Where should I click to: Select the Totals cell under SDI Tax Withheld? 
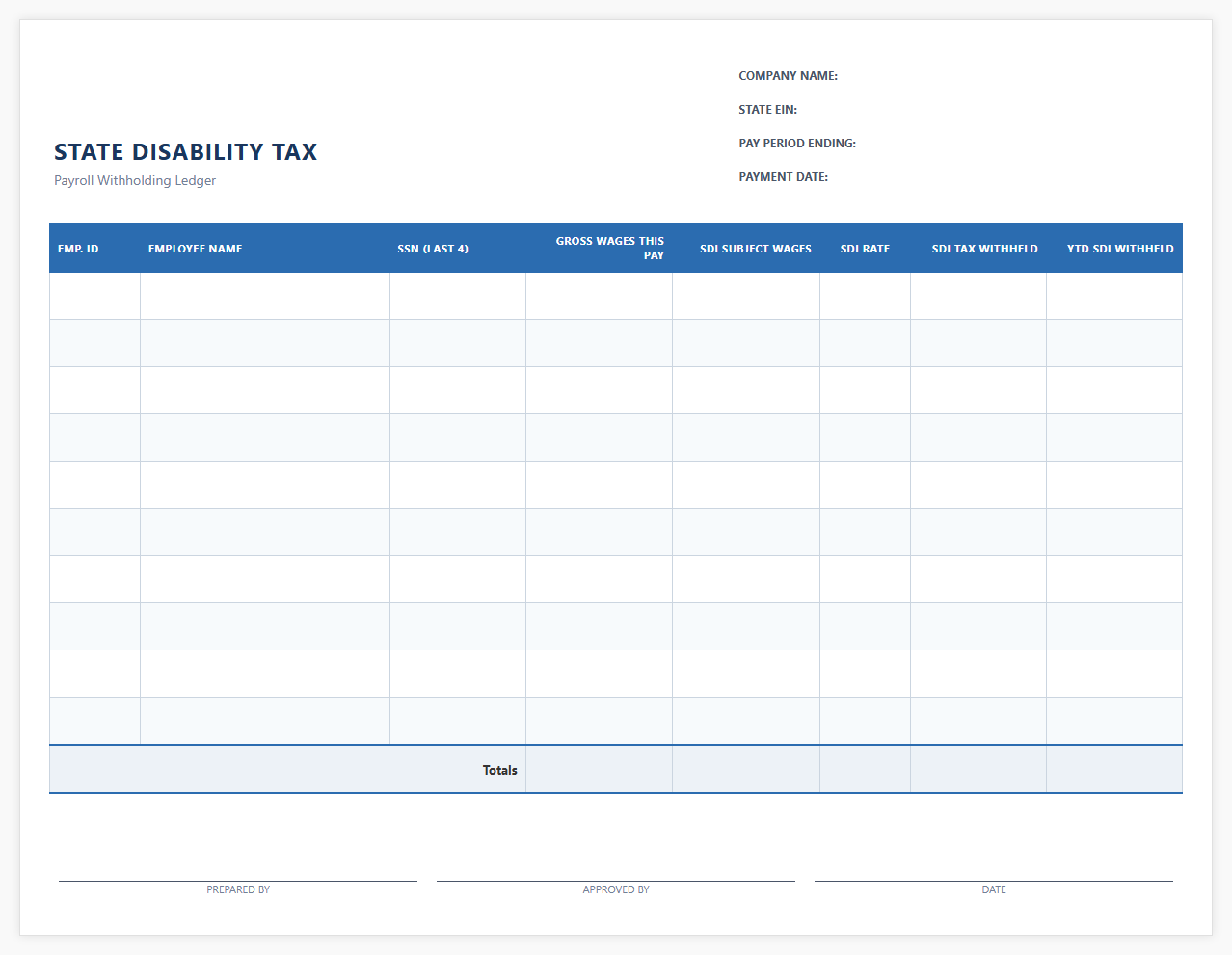pyautogui.click(x=978, y=769)
